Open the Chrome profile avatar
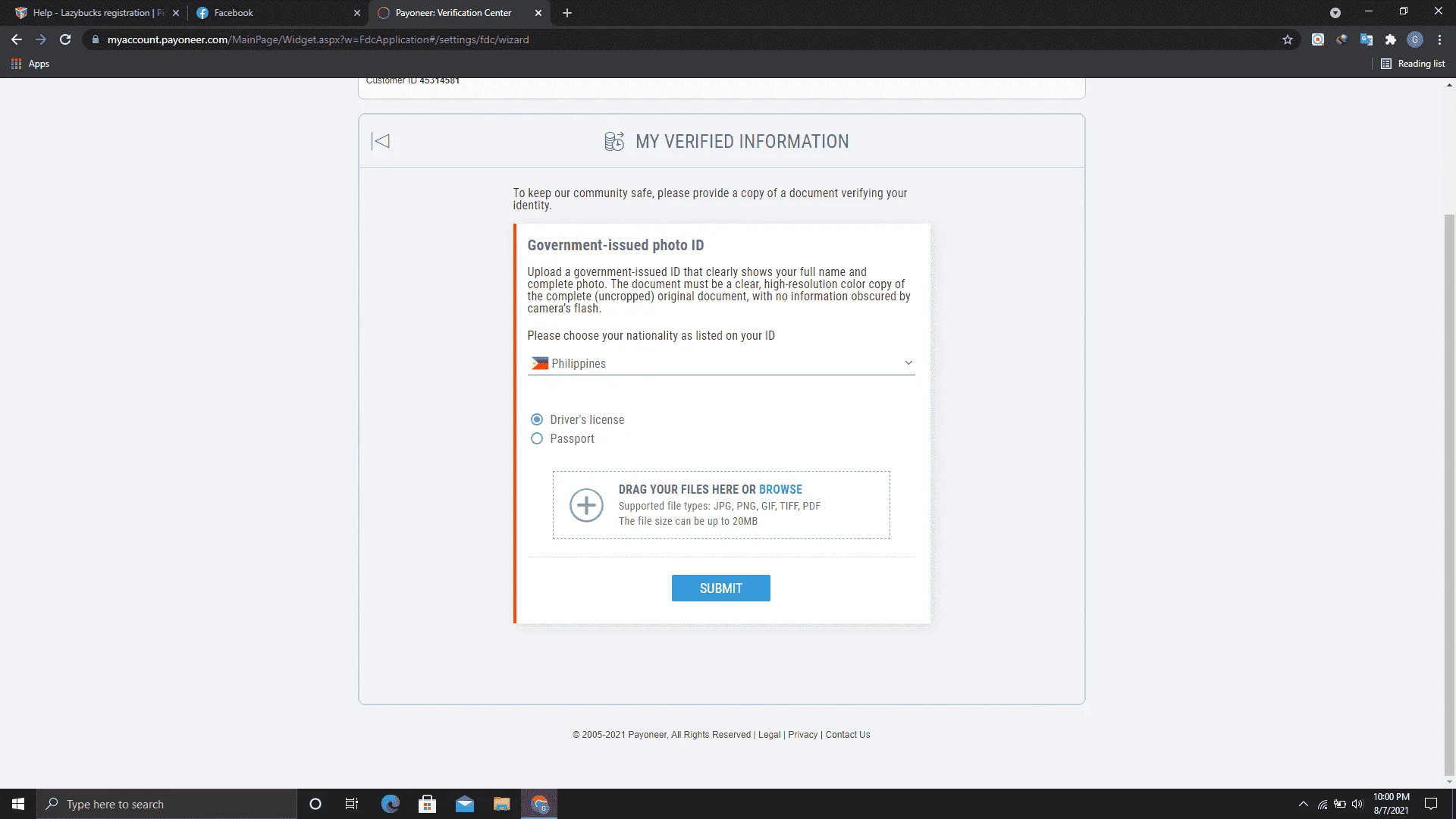1456x819 pixels. click(x=1415, y=39)
